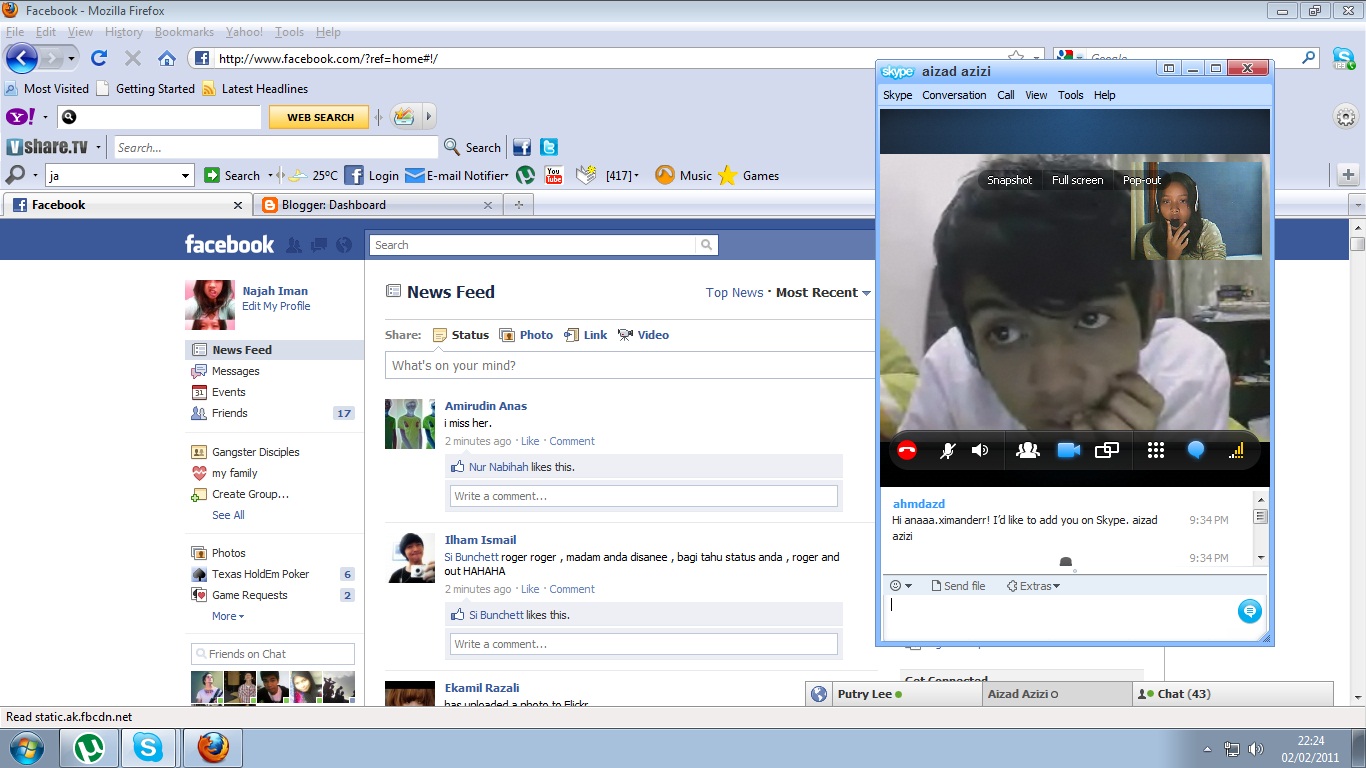The height and width of the screenshot is (768, 1366).
Task: Toggle the Skype video camera button
Action: point(1068,451)
